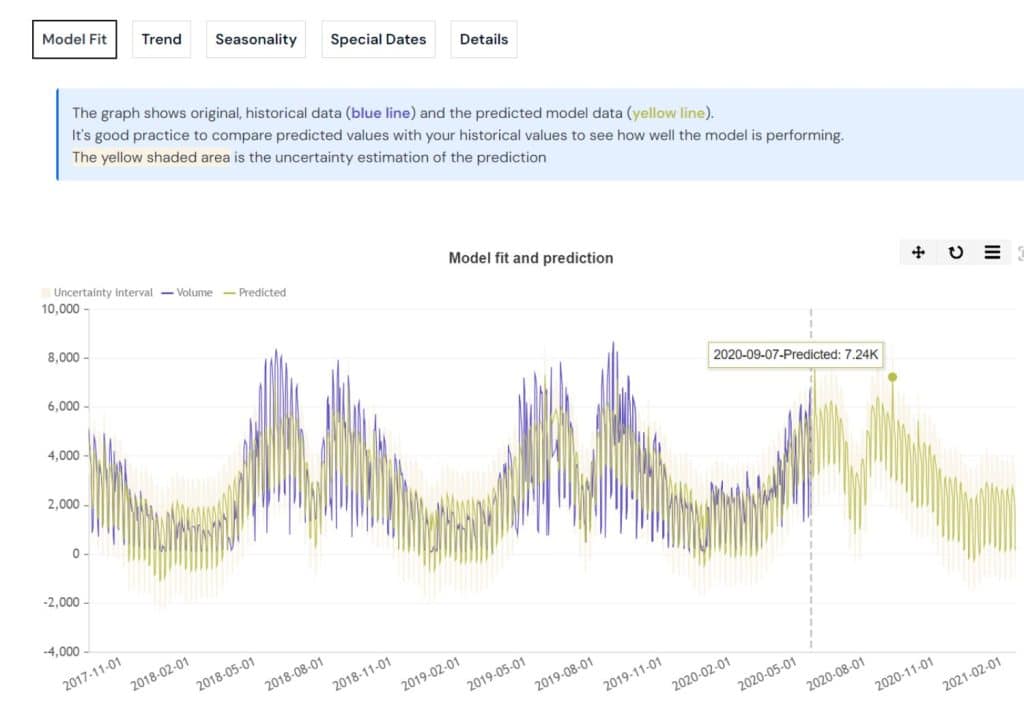Select the pan (move) chart tool

(x=918, y=253)
